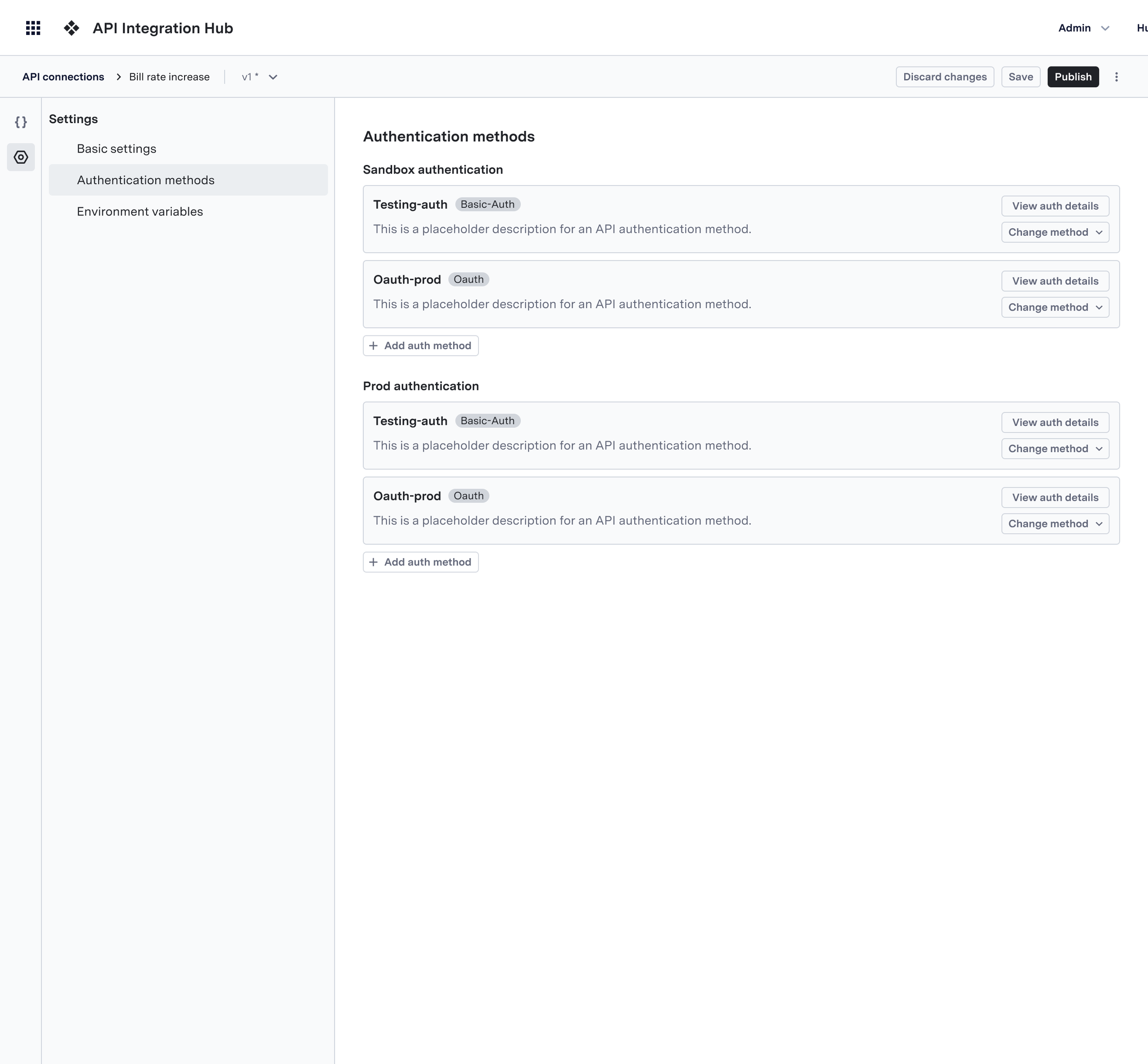The height and width of the screenshot is (1064, 1148).
Task: Open the code braces sidebar icon
Action: pos(21,122)
